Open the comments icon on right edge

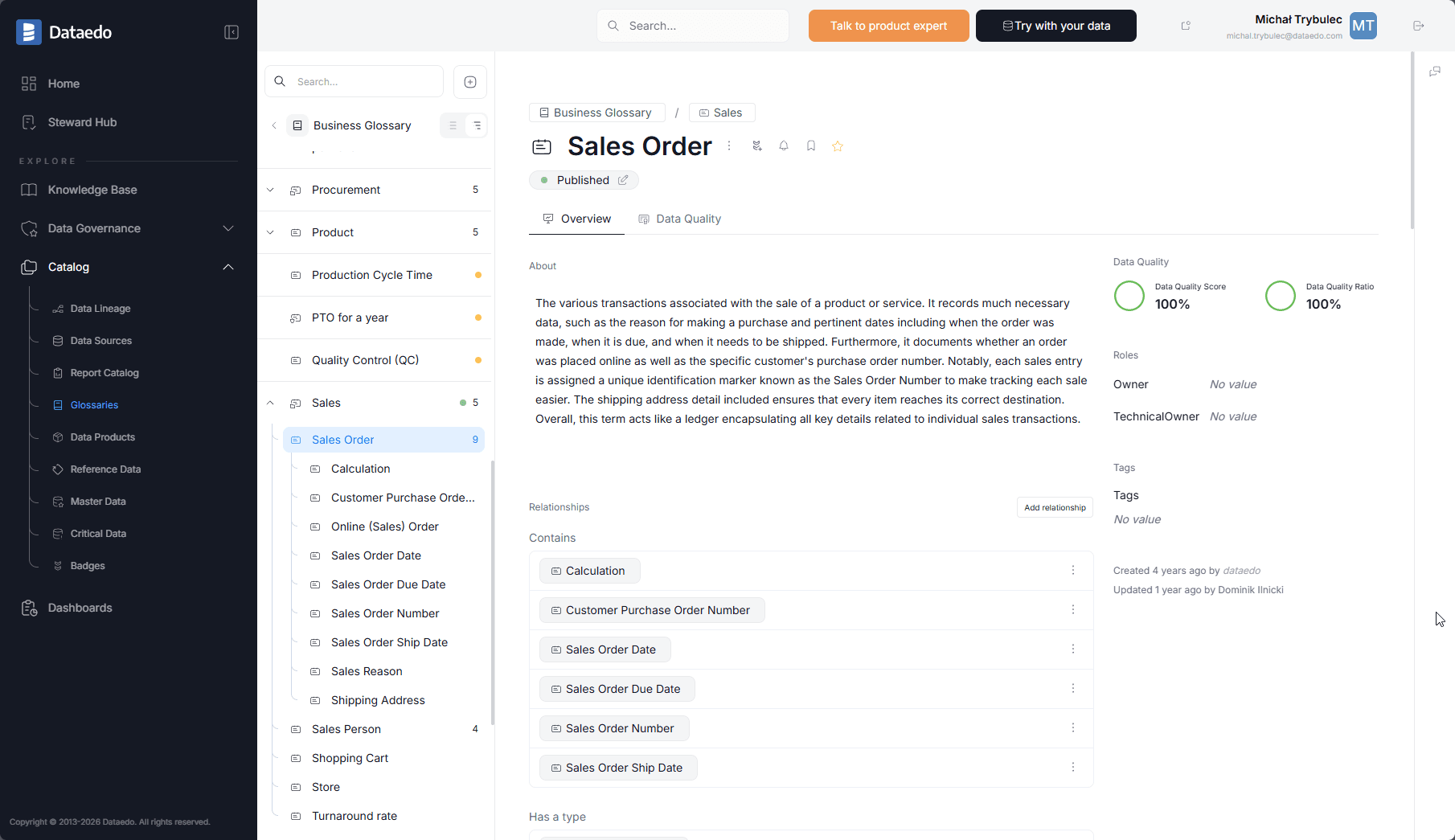[x=1435, y=72]
